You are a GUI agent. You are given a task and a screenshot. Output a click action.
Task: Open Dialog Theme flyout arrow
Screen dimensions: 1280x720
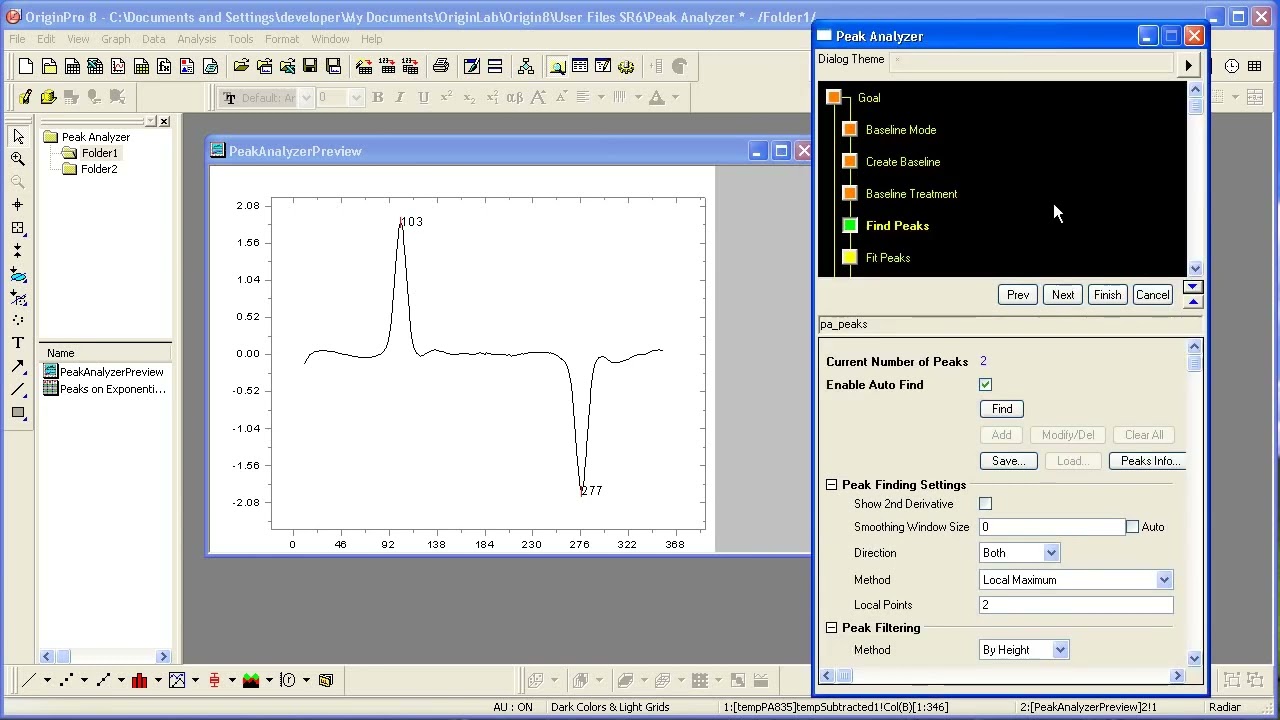[1188, 66]
